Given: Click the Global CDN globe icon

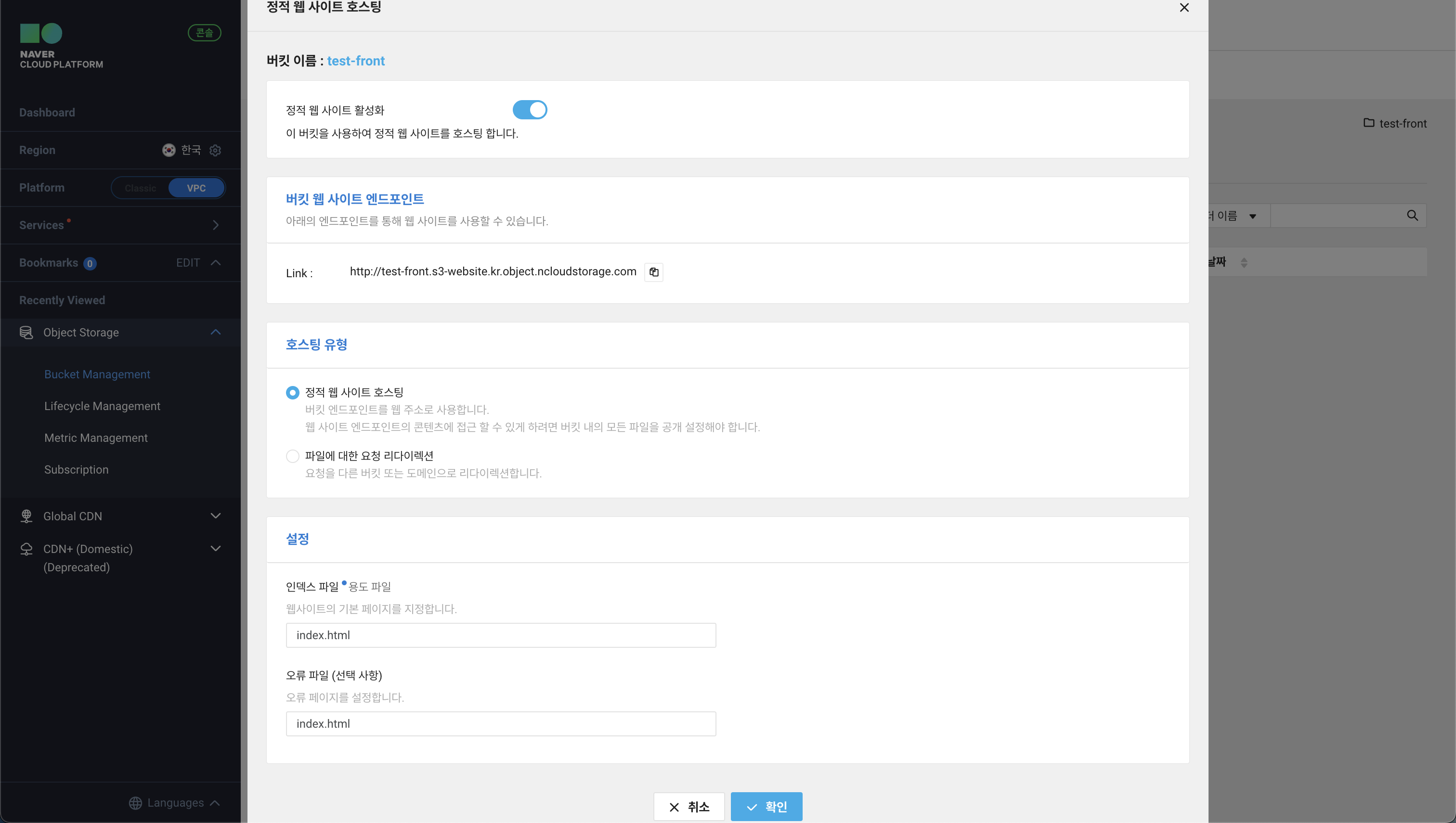Looking at the screenshot, I should [26, 516].
